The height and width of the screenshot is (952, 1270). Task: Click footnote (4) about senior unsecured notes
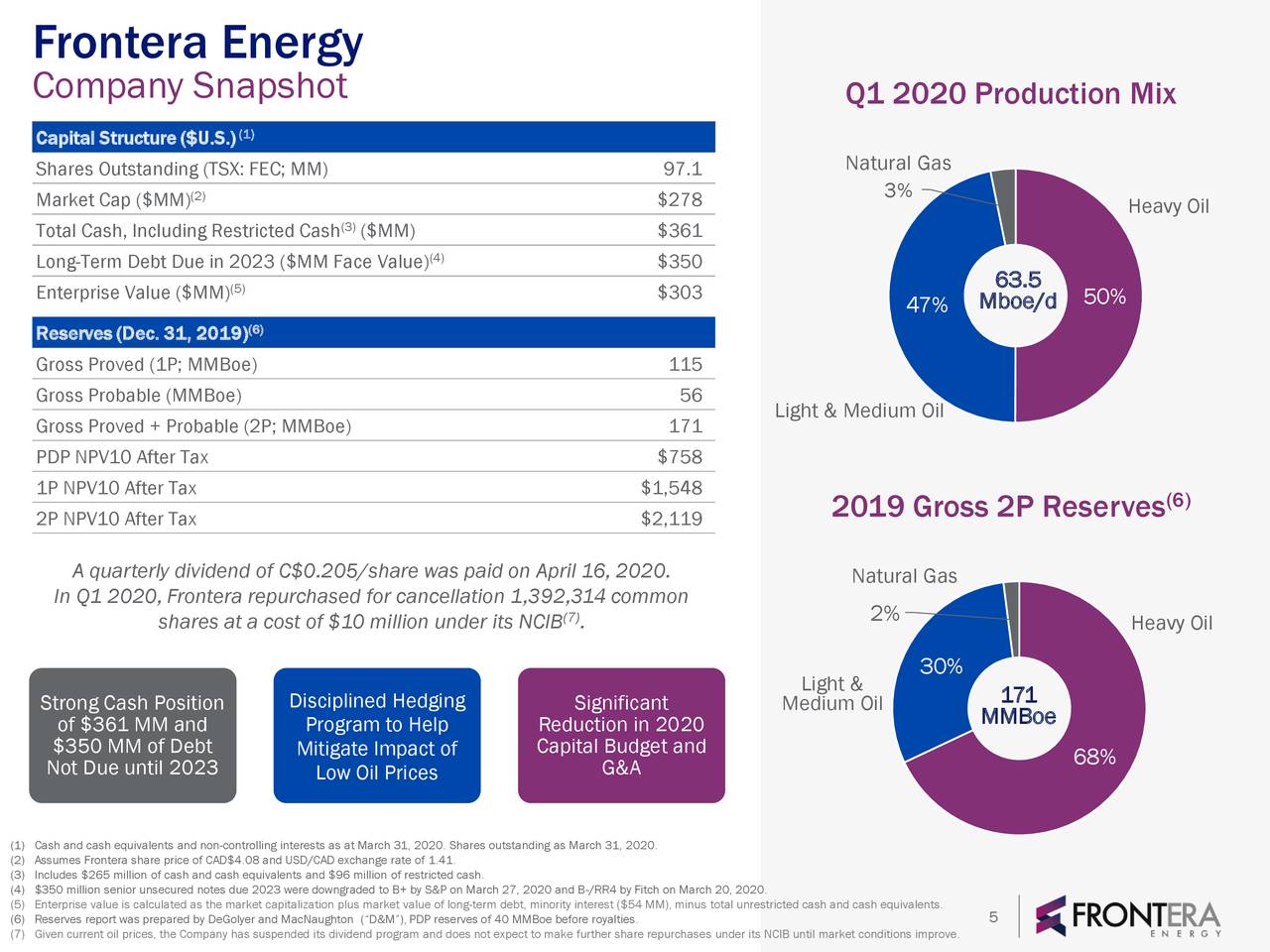(x=387, y=890)
